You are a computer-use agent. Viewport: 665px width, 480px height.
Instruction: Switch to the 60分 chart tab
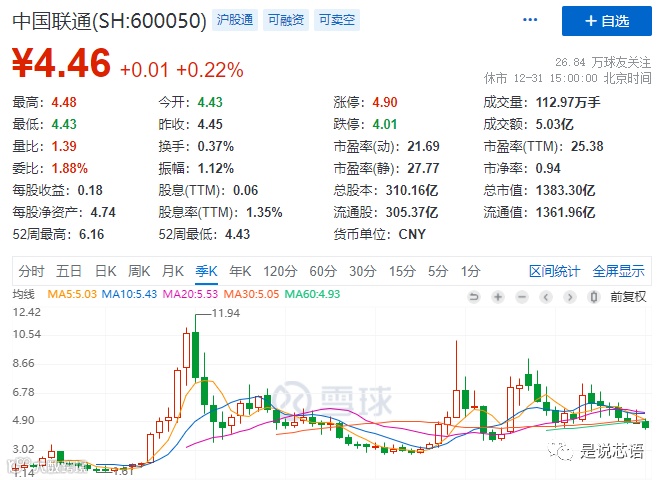[x=323, y=271]
